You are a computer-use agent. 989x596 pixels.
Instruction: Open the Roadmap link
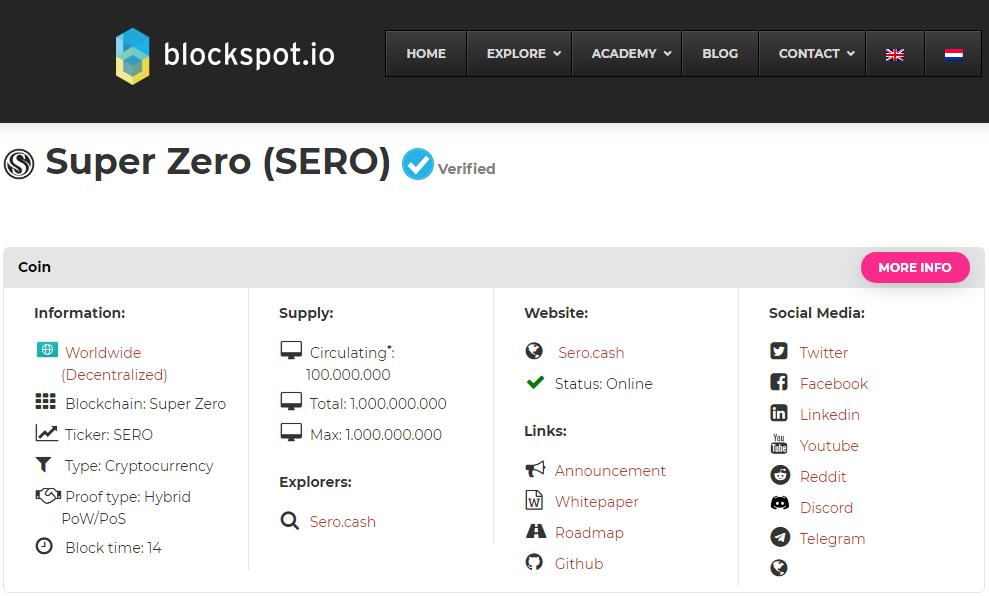pyautogui.click(x=589, y=532)
